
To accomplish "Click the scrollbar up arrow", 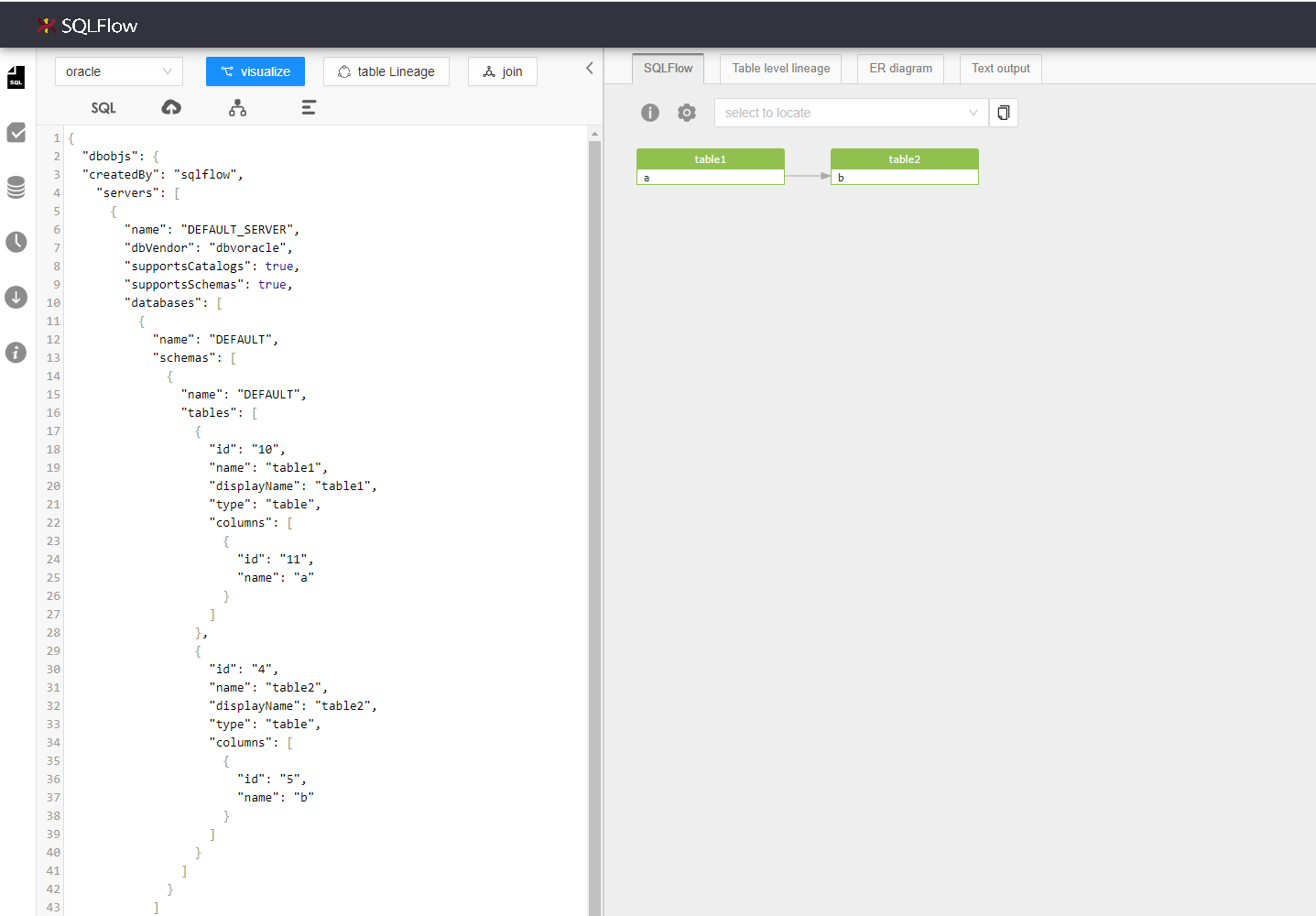I will 595,134.
